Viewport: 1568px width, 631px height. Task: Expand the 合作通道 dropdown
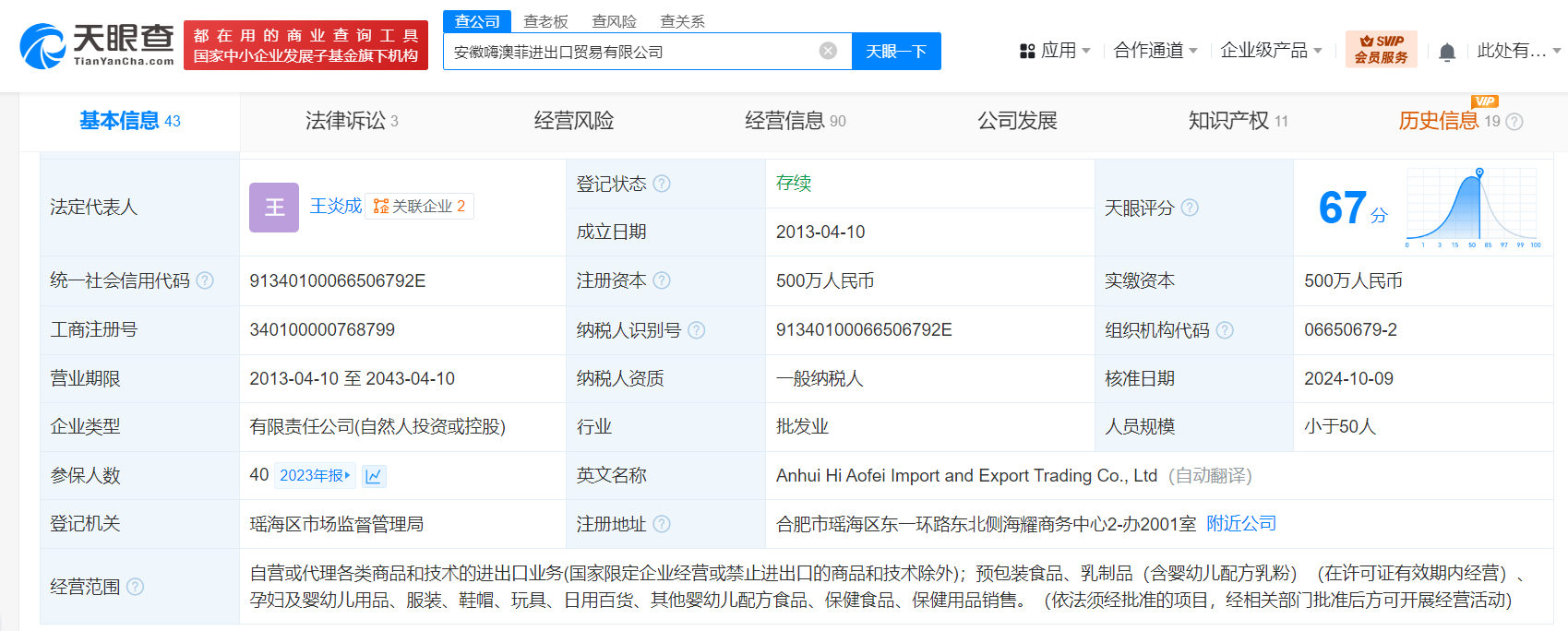pos(1155,51)
